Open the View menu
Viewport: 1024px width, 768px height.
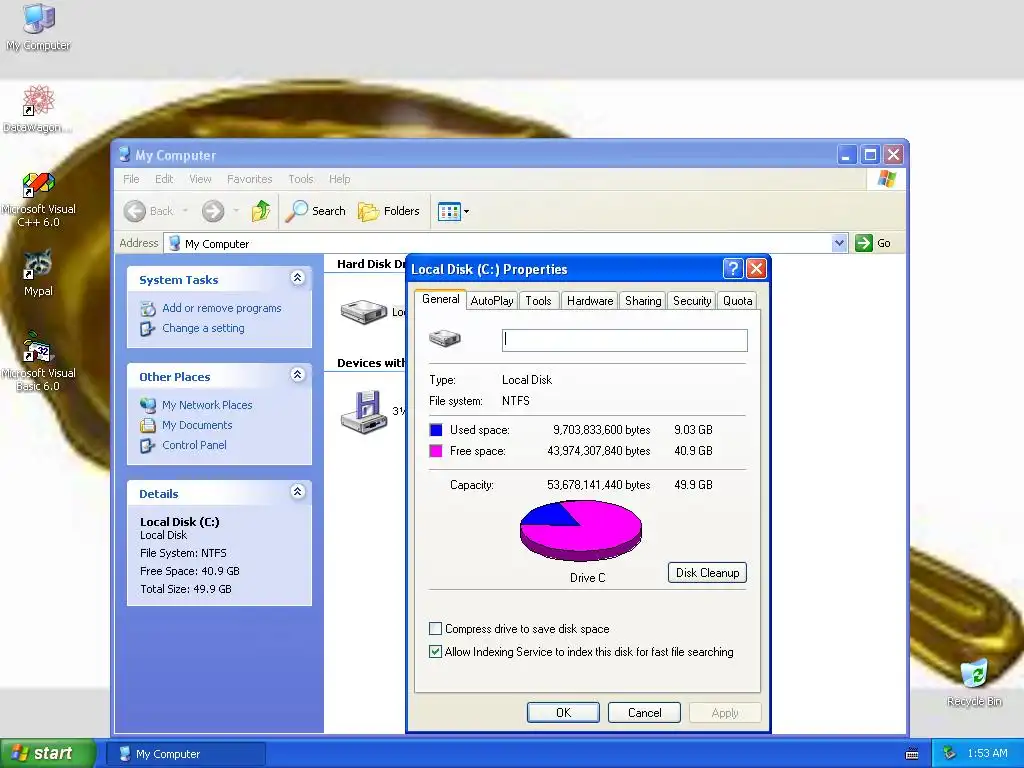(200, 179)
